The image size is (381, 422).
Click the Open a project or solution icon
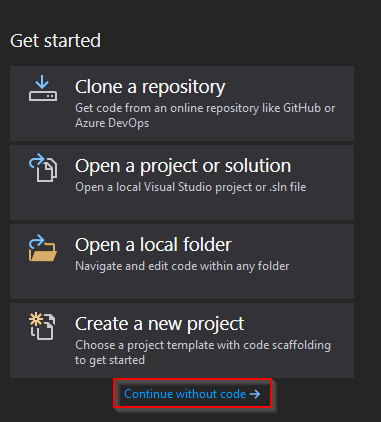43,168
